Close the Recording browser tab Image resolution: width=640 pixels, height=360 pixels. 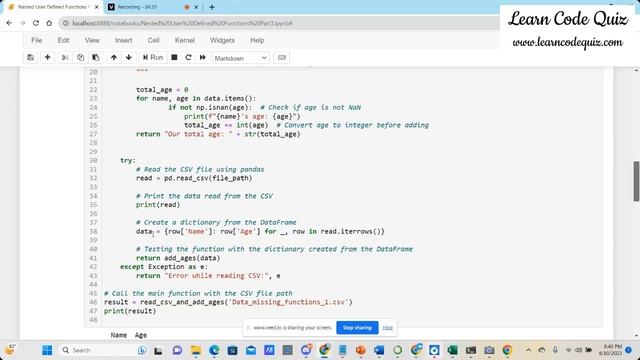pos(196,7)
